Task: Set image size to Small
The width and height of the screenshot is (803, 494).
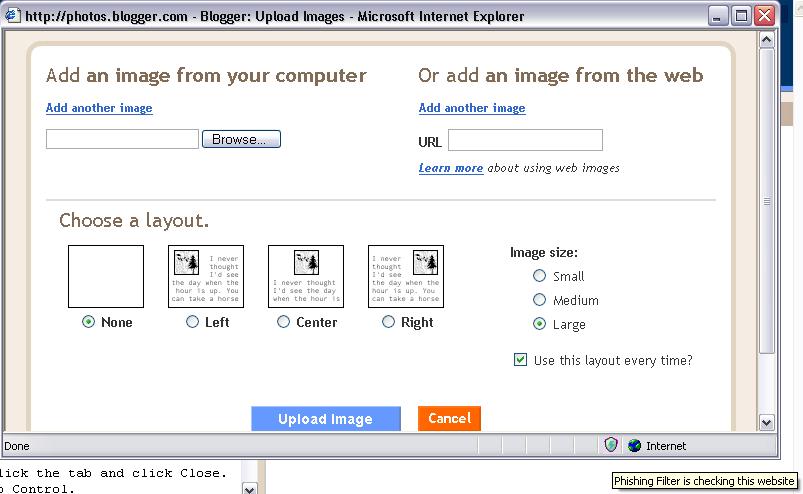Action: [x=540, y=276]
